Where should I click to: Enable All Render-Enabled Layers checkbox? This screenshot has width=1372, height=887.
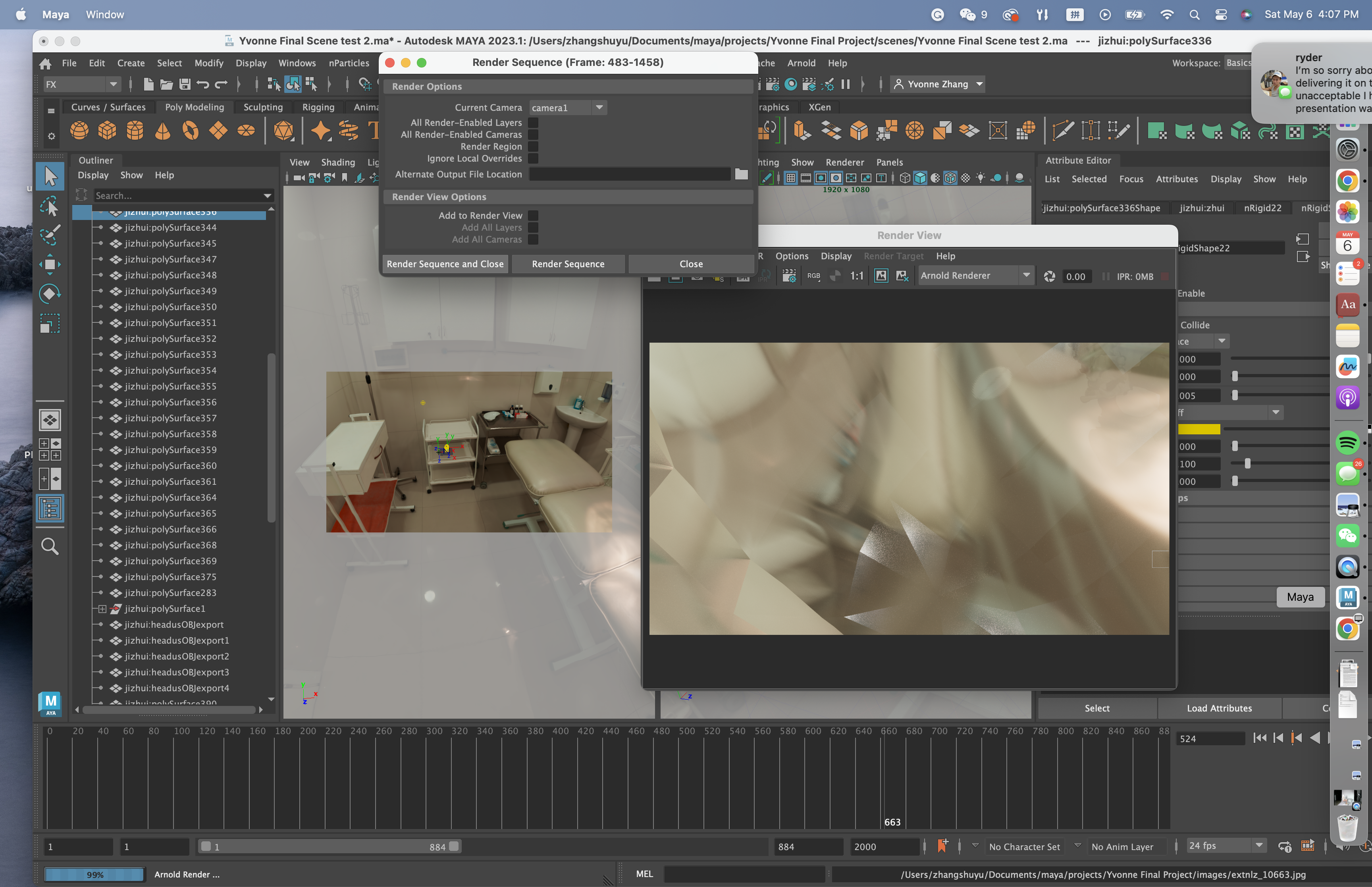(533, 122)
